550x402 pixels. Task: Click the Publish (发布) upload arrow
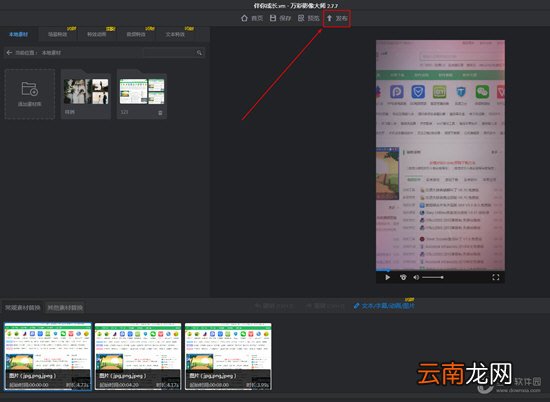(329, 18)
